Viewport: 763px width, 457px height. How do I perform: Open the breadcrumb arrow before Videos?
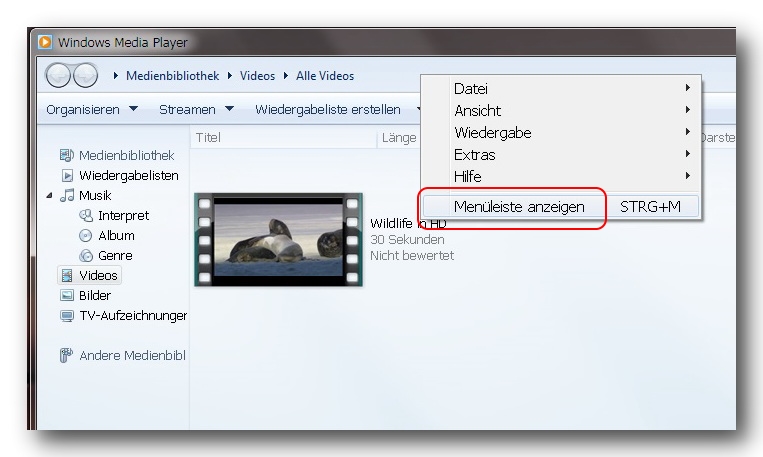230,75
